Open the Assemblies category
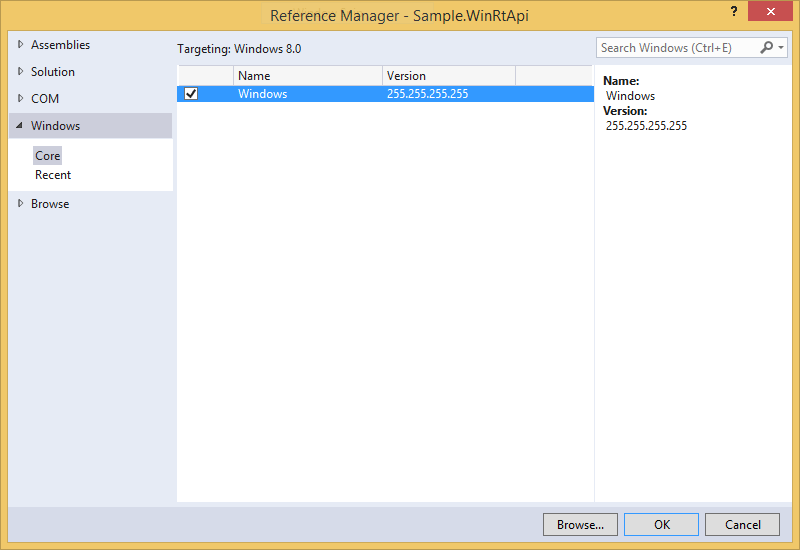 click(x=60, y=45)
